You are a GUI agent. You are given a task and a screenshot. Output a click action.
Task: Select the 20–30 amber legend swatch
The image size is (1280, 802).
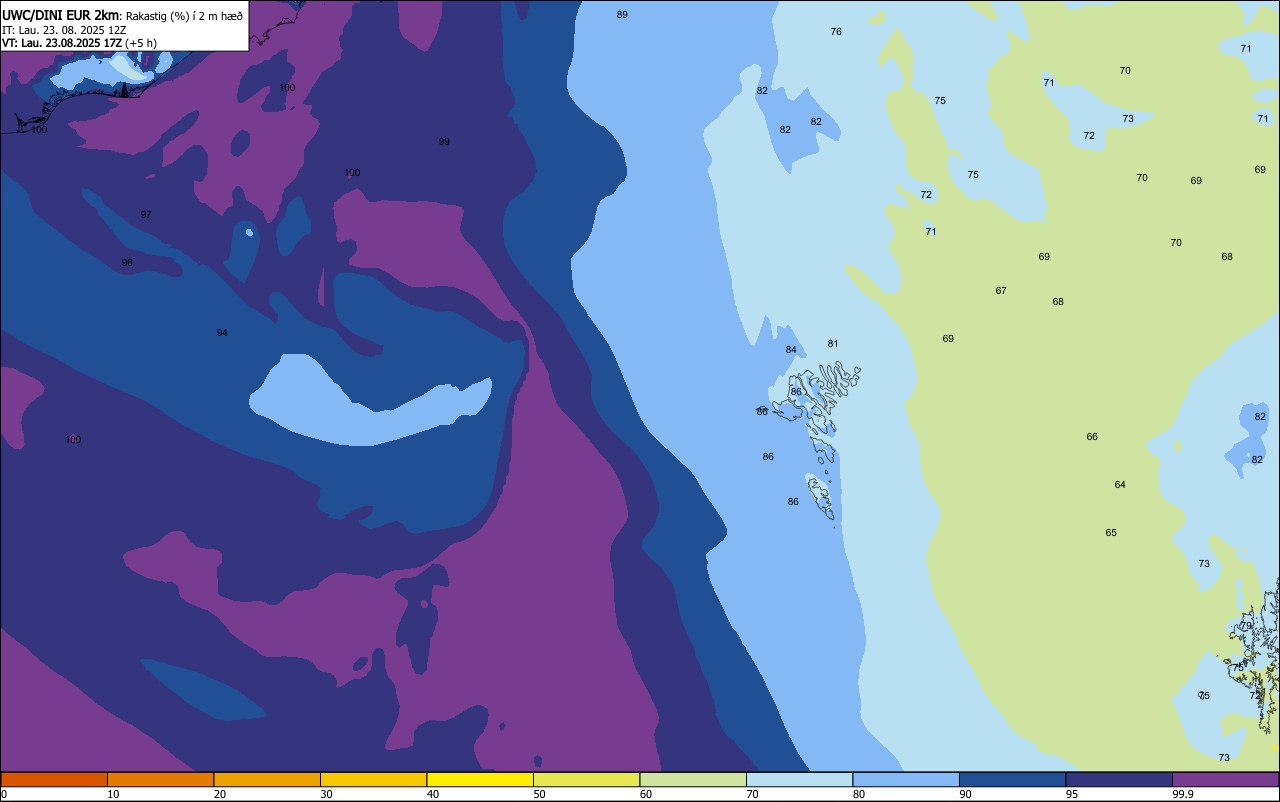point(267,779)
